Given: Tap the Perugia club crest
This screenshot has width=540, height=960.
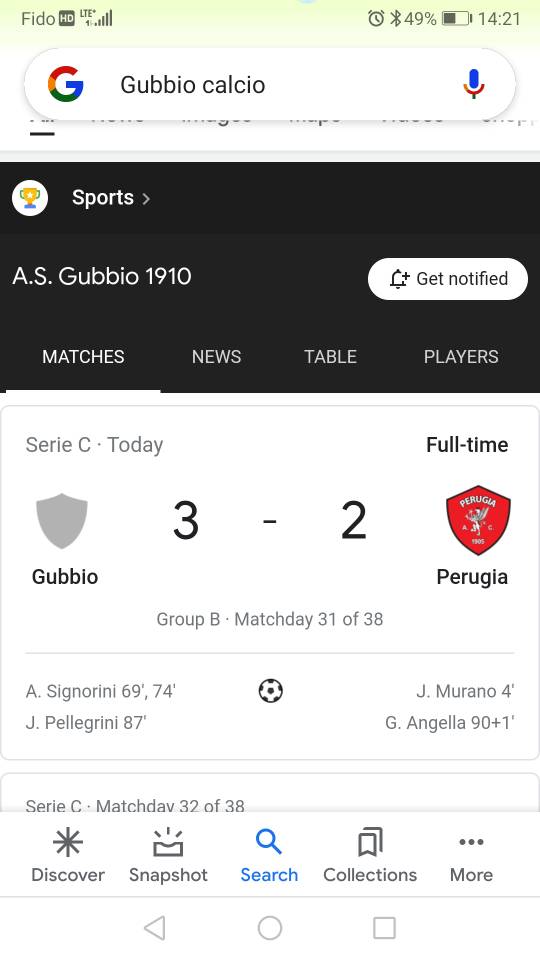Looking at the screenshot, I should [x=478, y=520].
